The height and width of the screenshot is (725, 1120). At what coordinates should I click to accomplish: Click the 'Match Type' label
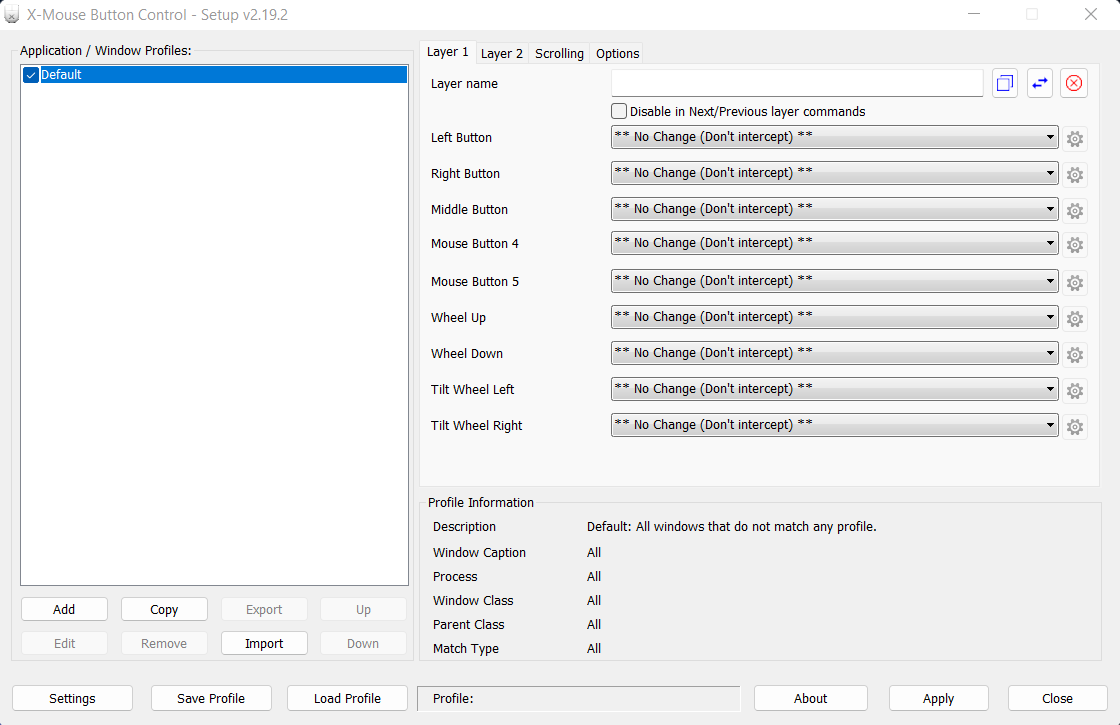point(466,649)
